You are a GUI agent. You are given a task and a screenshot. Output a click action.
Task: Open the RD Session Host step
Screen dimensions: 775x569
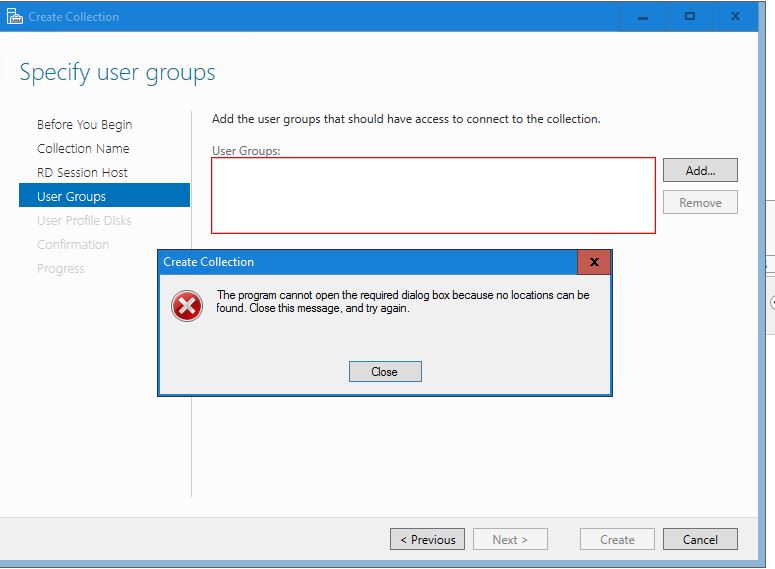click(x=82, y=173)
